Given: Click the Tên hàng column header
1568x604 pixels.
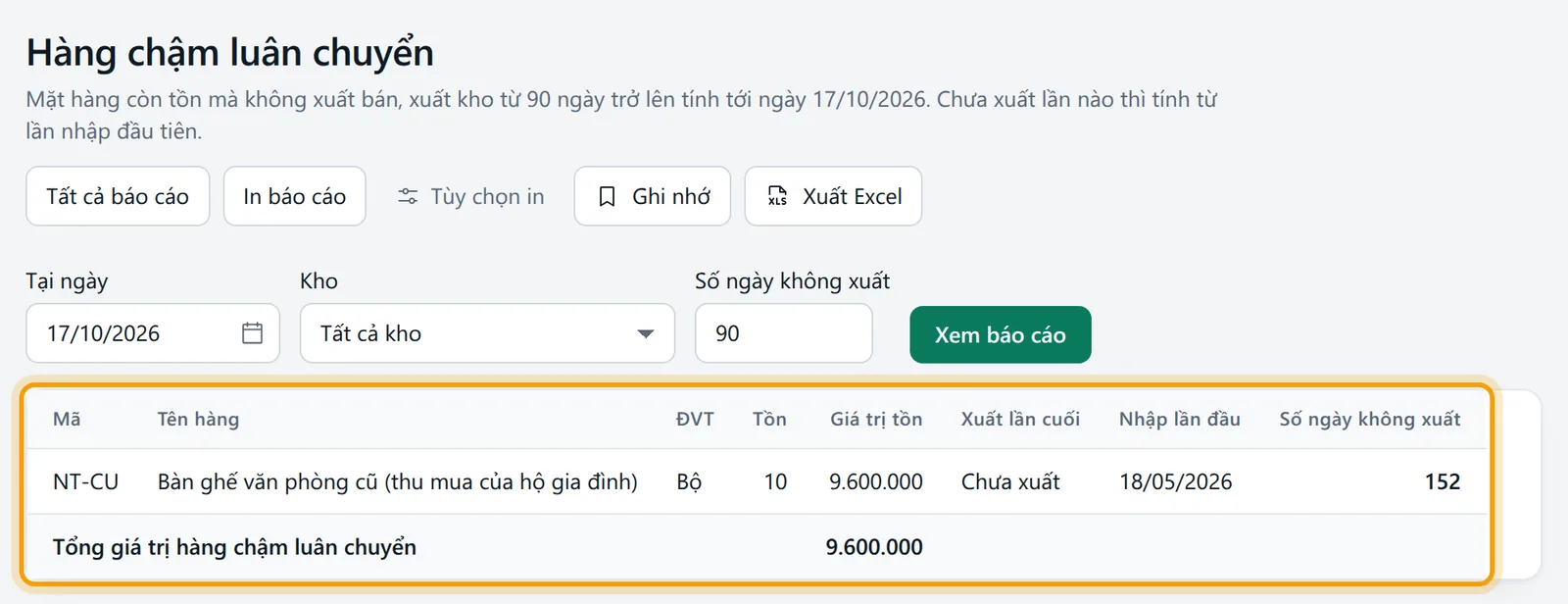Looking at the screenshot, I should tap(198, 419).
